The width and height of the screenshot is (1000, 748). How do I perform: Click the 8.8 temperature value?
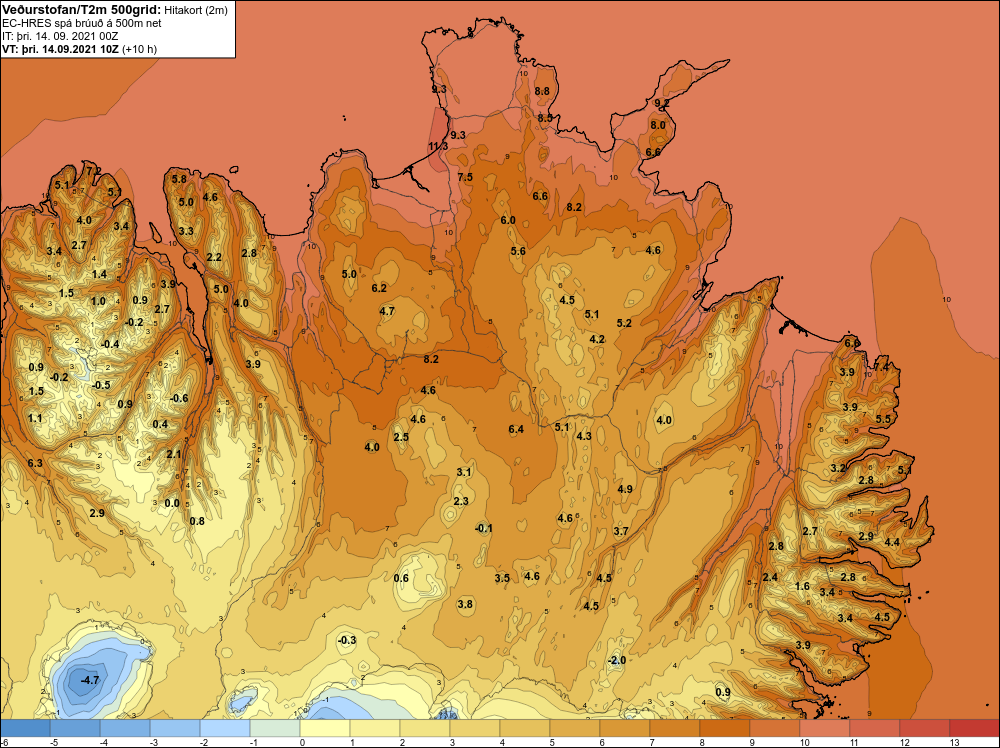[542, 91]
